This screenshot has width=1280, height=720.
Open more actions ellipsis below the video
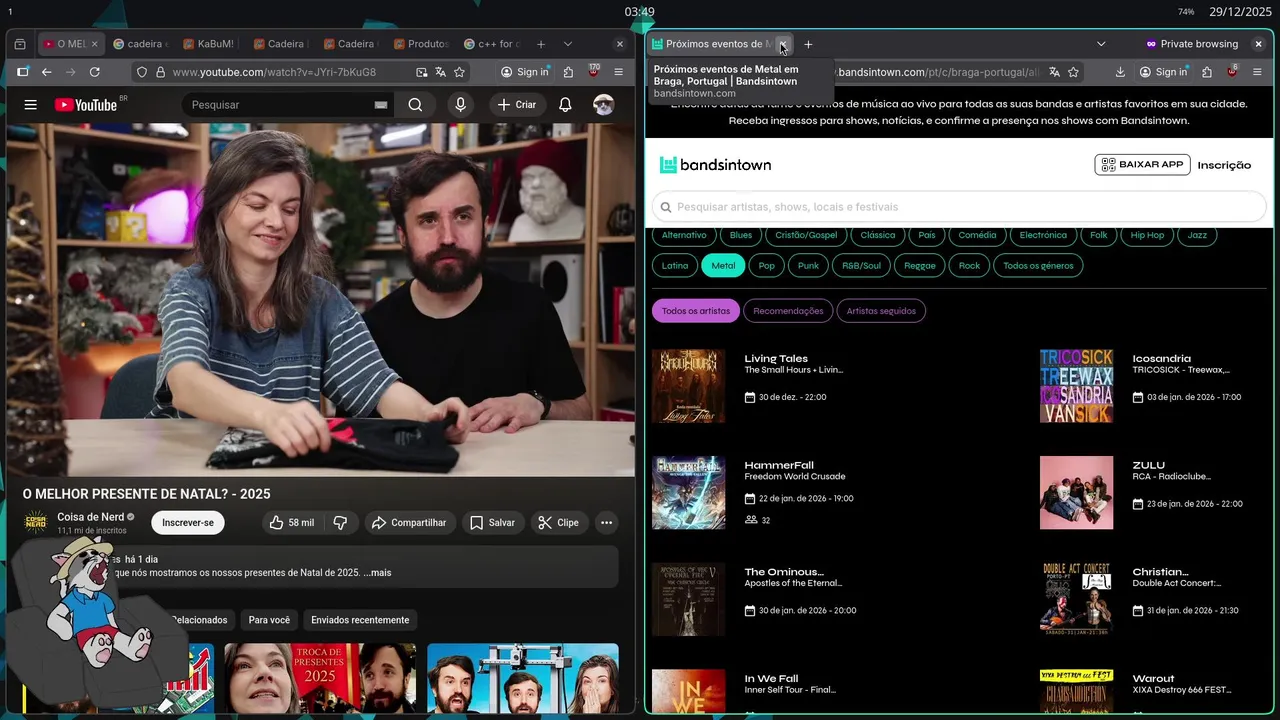tap(606, 522)
